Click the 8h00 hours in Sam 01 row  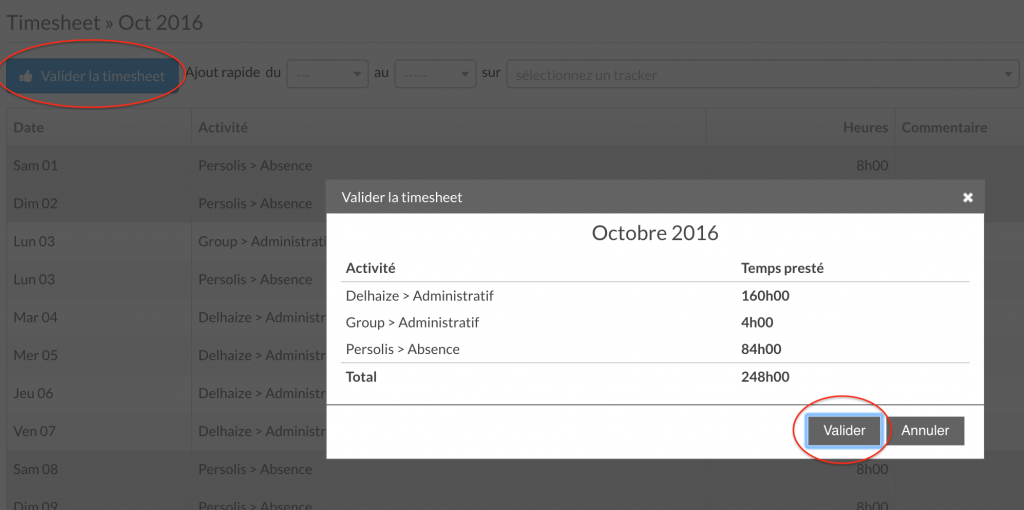tap(872, 165)
